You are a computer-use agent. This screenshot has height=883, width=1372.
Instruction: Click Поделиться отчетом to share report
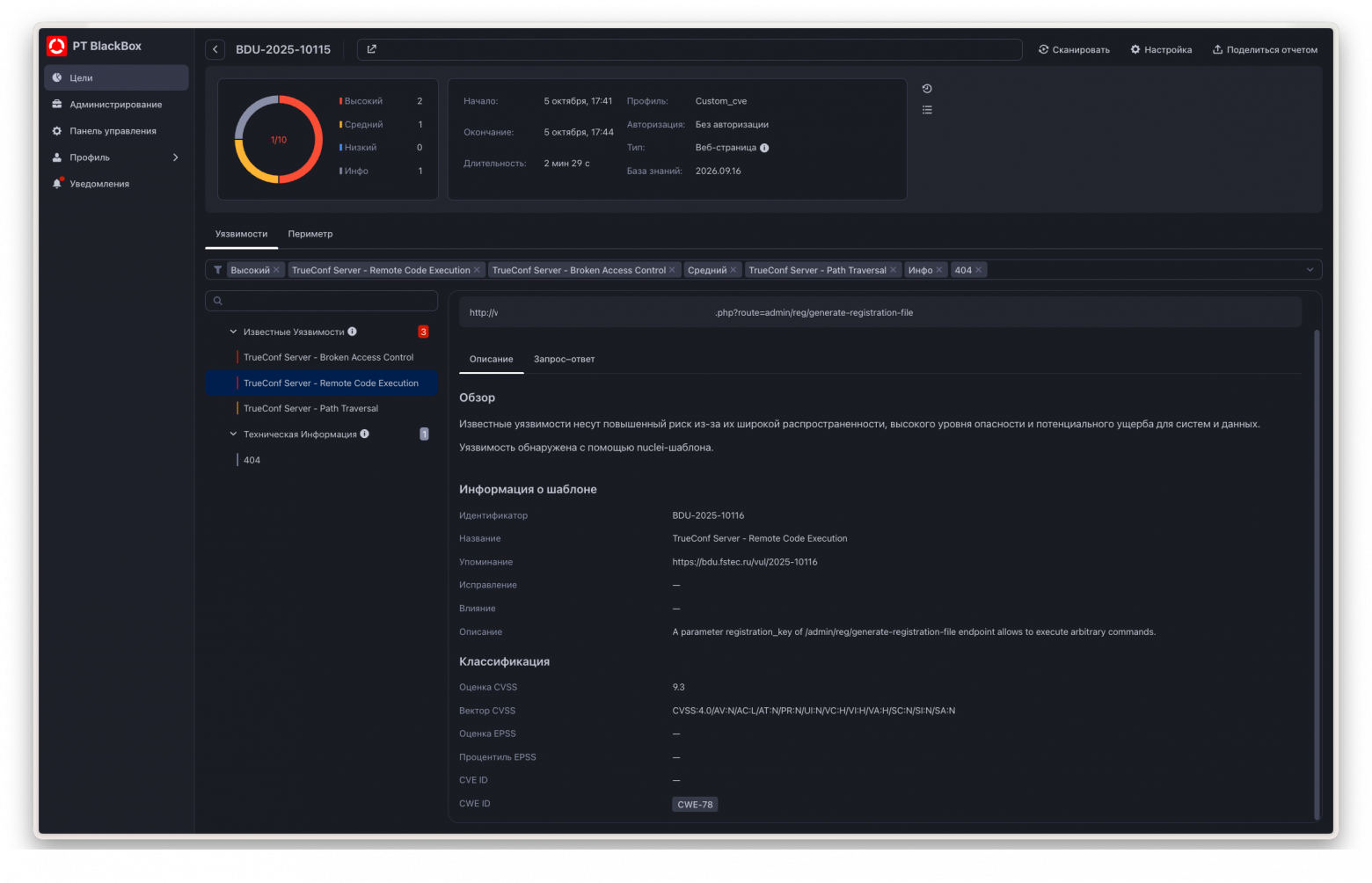pos(1265,49)
